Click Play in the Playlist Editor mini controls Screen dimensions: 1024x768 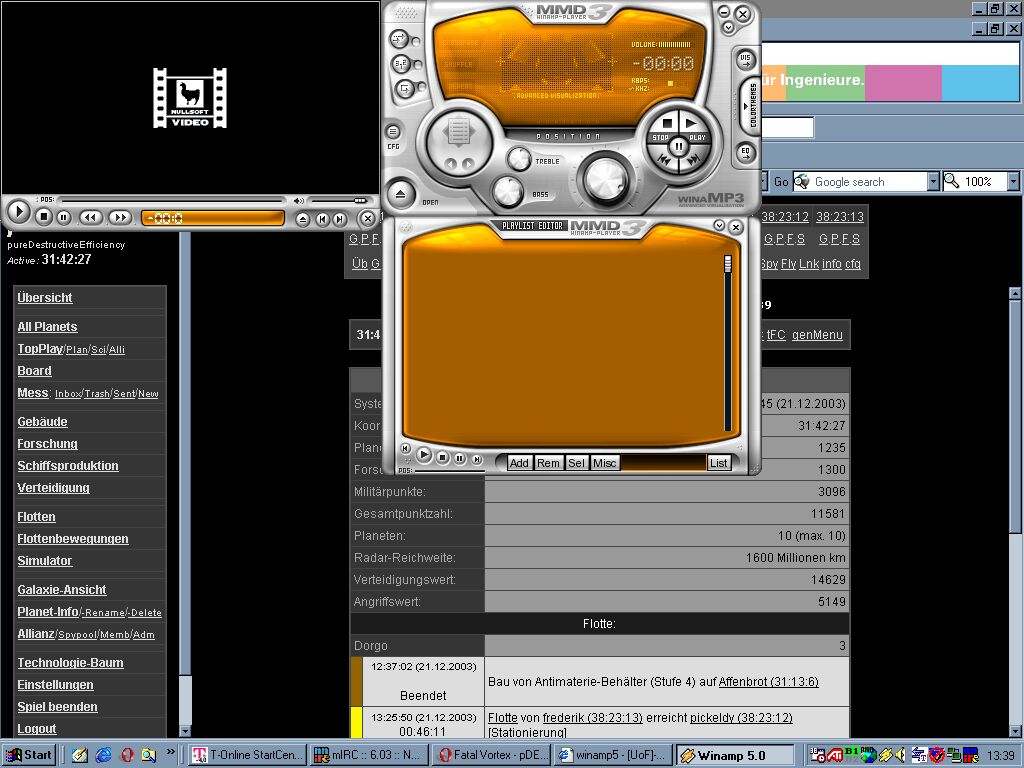point(424,455)
